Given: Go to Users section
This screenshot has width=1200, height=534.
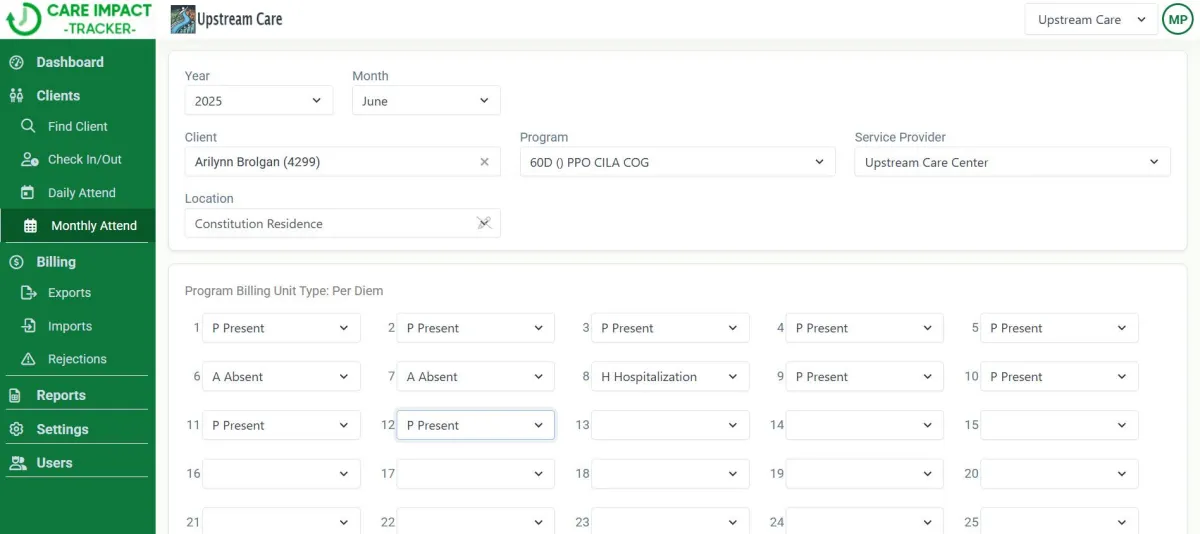Looking at the screenshot, I should pos(54,463).
